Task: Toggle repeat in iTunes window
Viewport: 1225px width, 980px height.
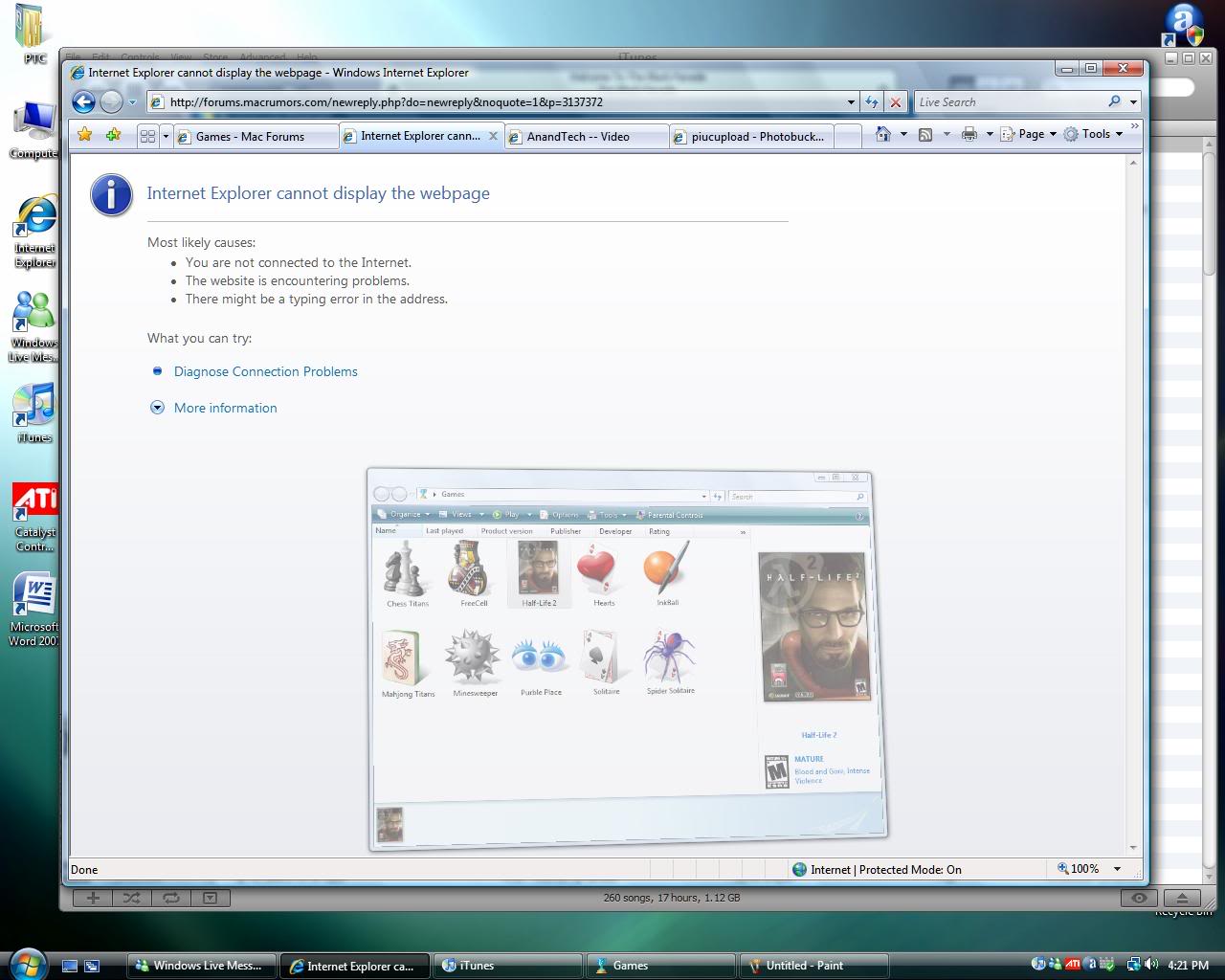Action: 171,898
